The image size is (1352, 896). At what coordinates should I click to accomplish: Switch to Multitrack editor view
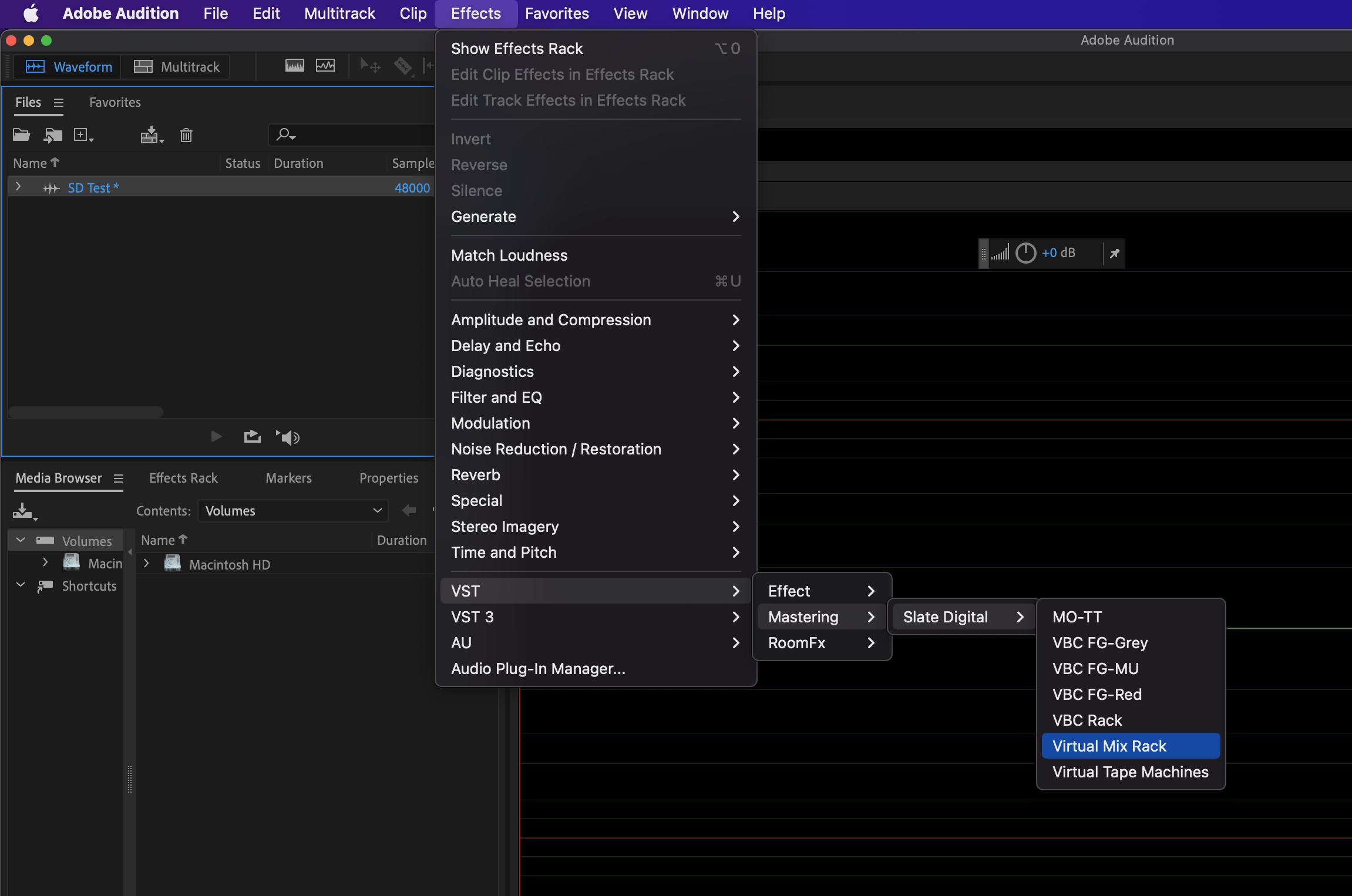pyautogui.click(x=176, y=67)
